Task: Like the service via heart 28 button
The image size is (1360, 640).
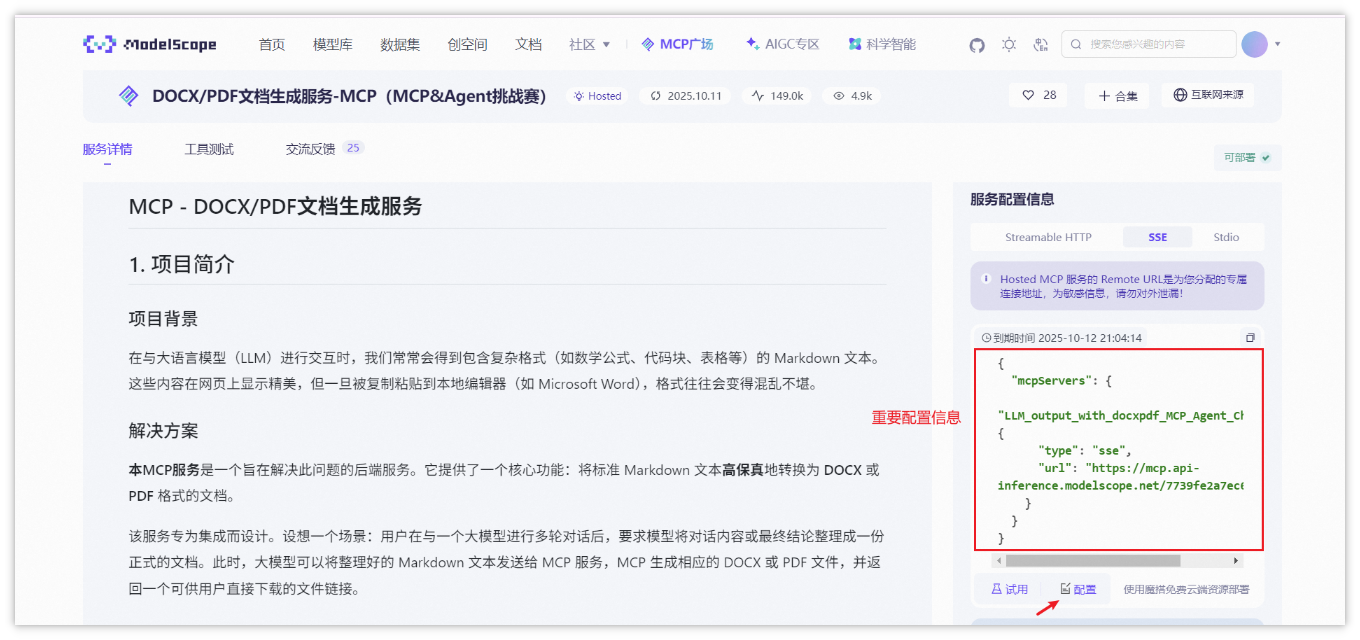Action: (x=1039, y=95)
